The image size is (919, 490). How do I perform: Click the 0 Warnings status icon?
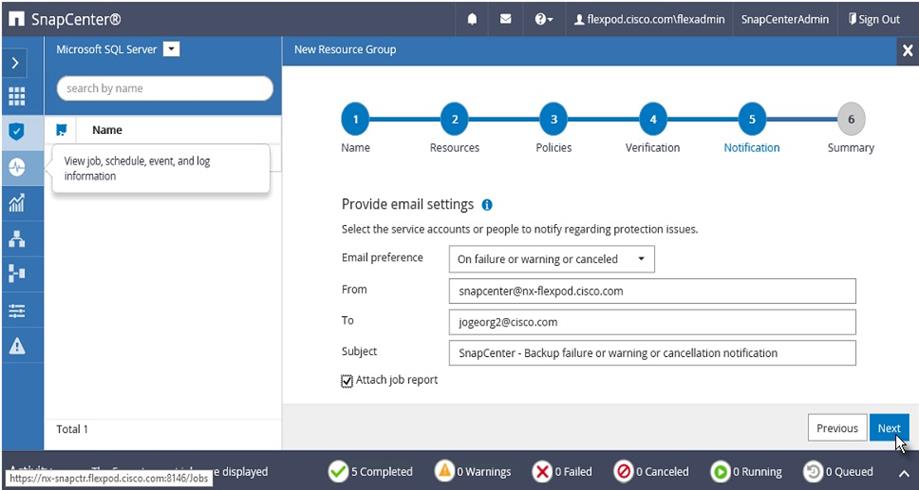tap(445, 471)
